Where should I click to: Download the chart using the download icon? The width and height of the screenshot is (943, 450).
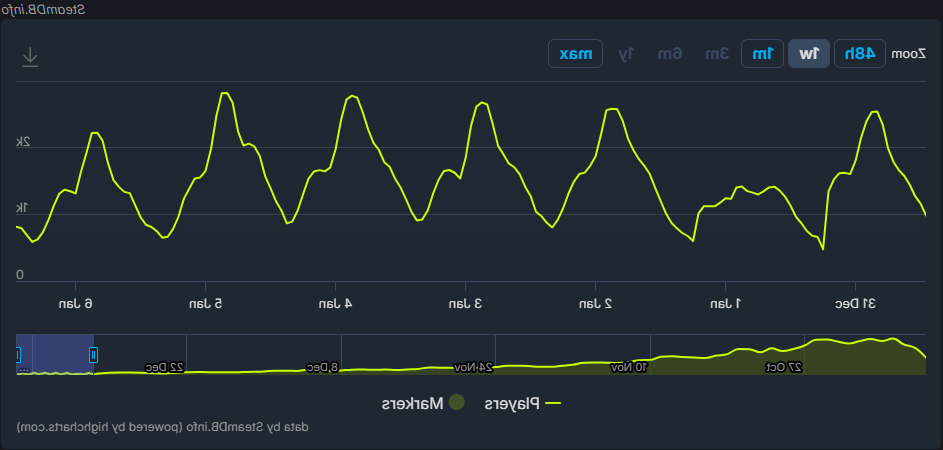pos(29,57)
